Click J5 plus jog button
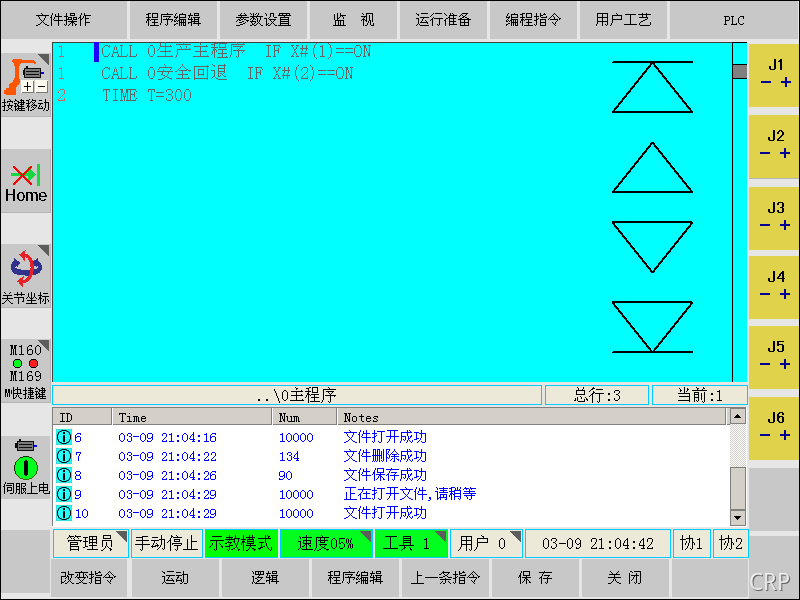800x600 pixels. click(785, 364)
